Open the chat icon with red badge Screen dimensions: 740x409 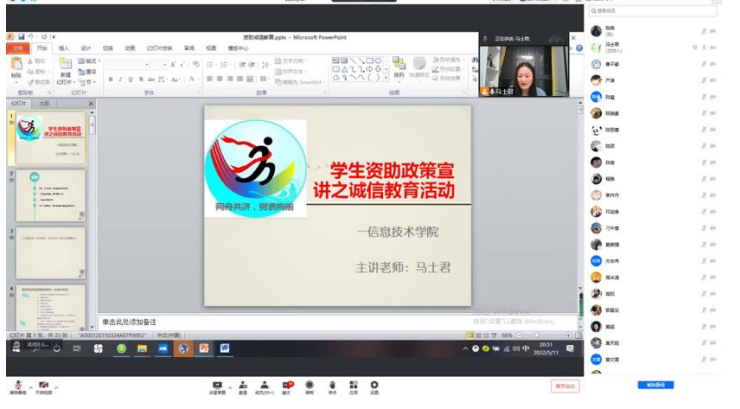tap(287, 384)
